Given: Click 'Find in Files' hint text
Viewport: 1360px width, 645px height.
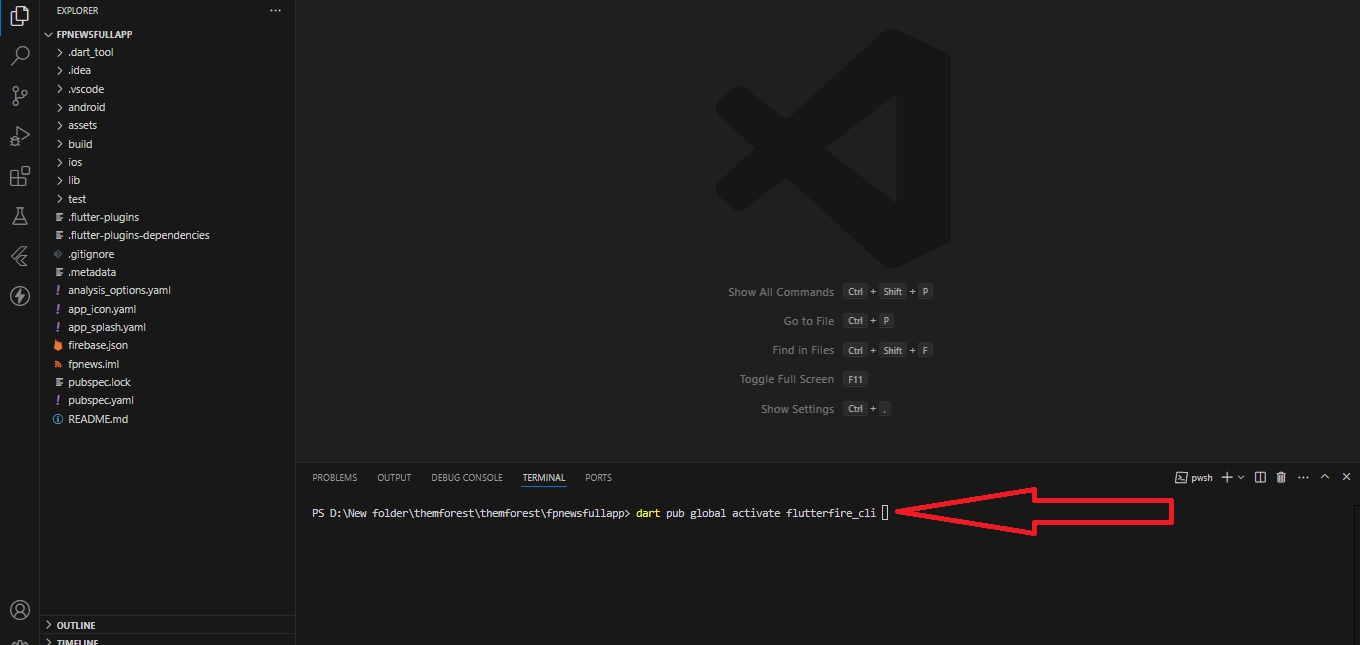Looking at the screenshot, I should click(x=803, y=350).
